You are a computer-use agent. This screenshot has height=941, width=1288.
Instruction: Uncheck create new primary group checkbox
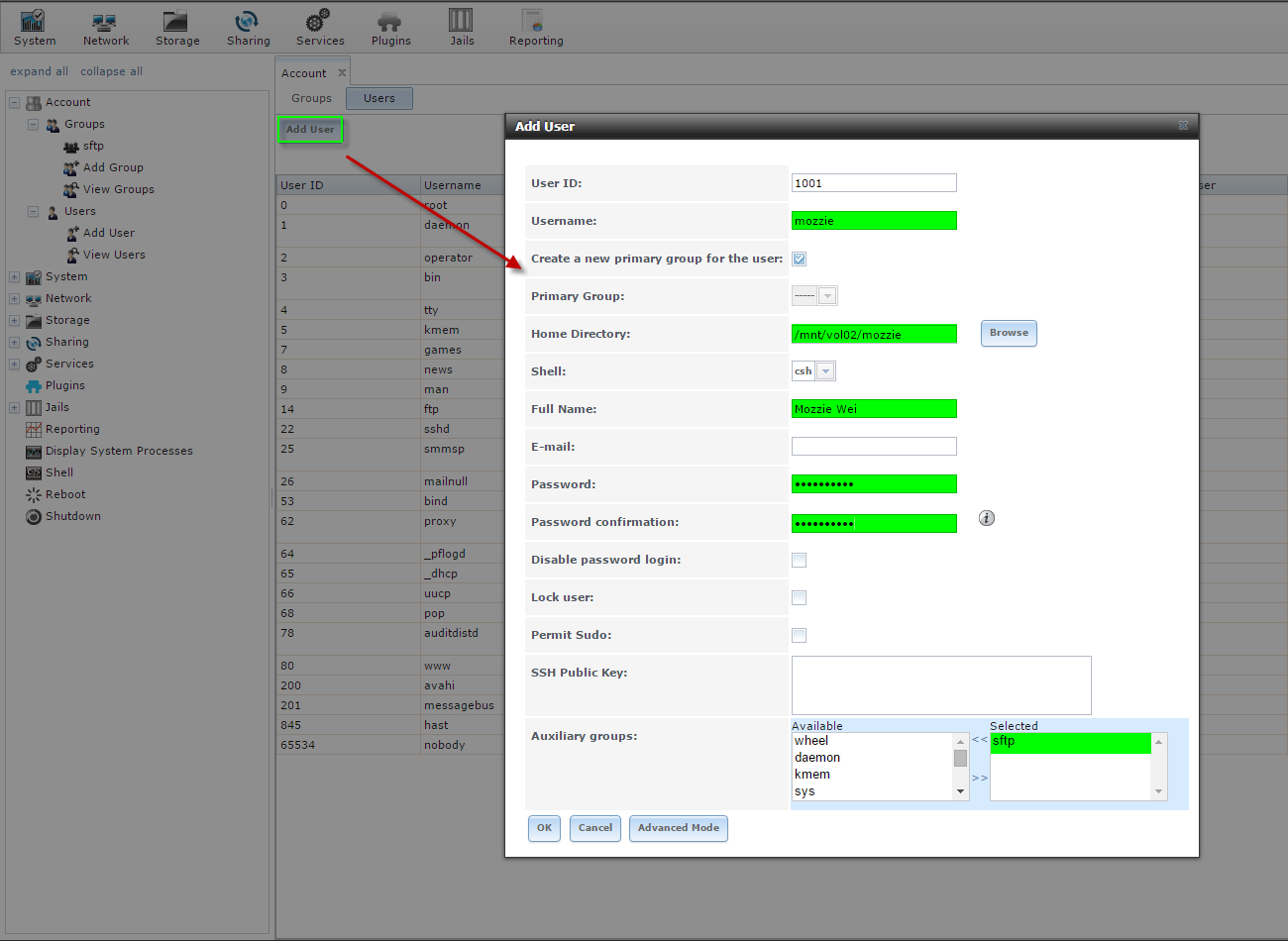point(800,259)
